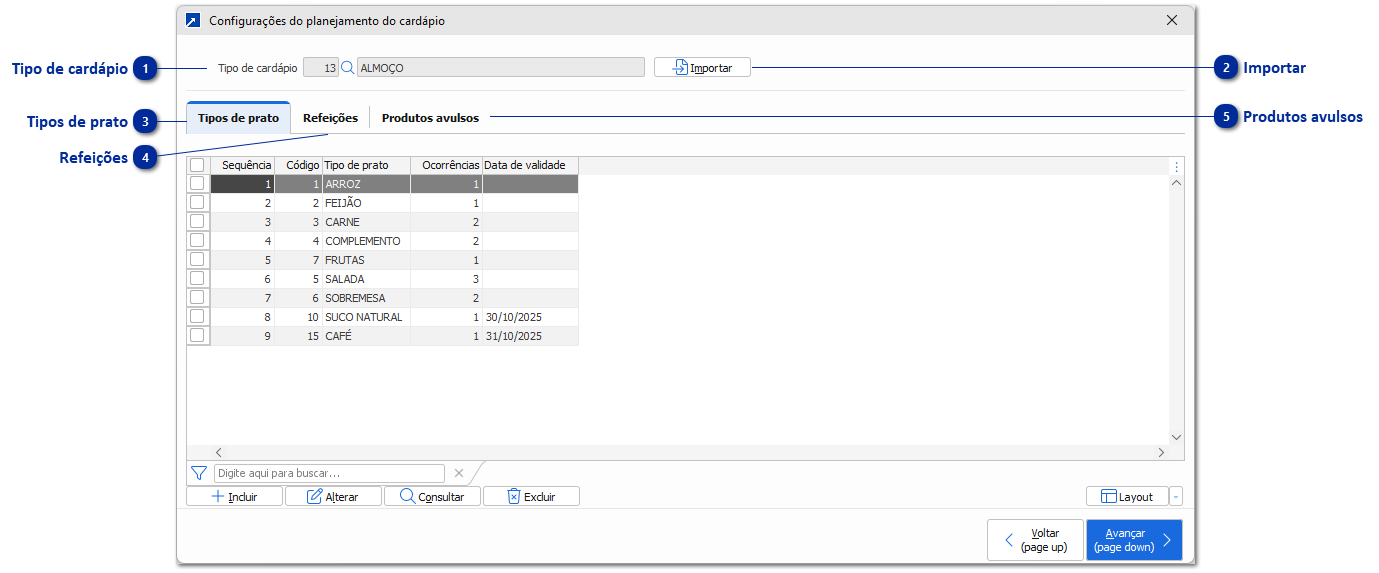The height and width of the screenshot is (573, 1379).
Task: Check the FRUTAS row checkbox
Action: pos(197,260)
